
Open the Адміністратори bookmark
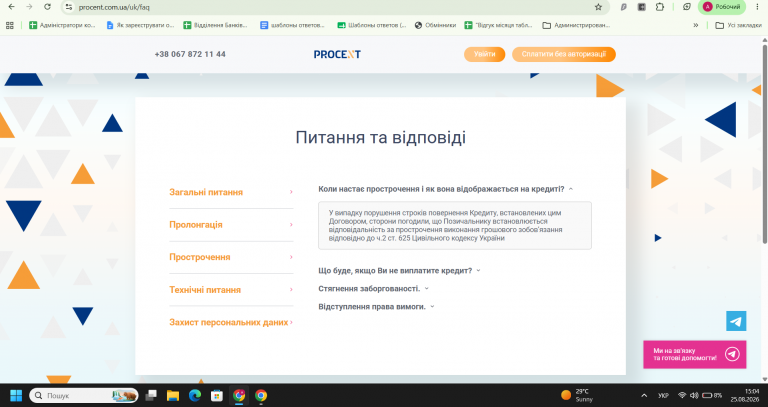[62, 25]
